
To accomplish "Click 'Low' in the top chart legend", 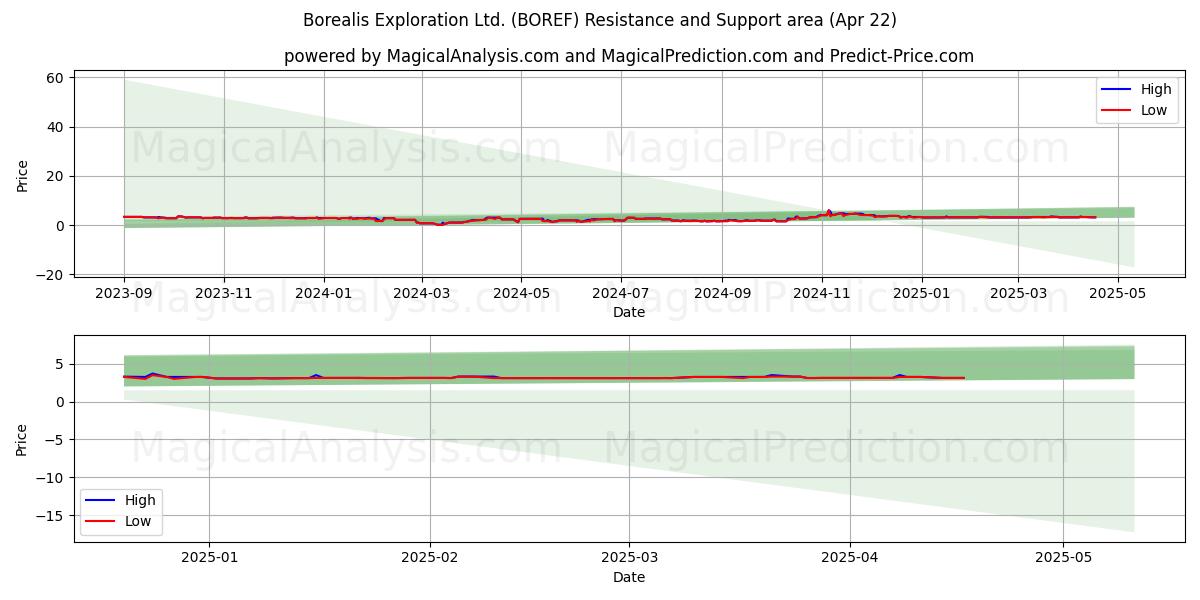I will 1154,110.
